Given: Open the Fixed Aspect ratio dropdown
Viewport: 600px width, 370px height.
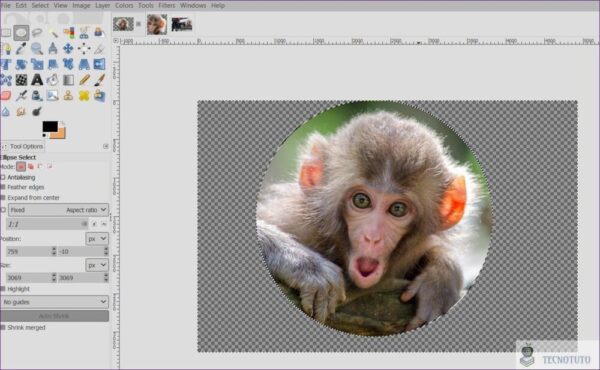Looking at the screenshot, I should point(58,210).
